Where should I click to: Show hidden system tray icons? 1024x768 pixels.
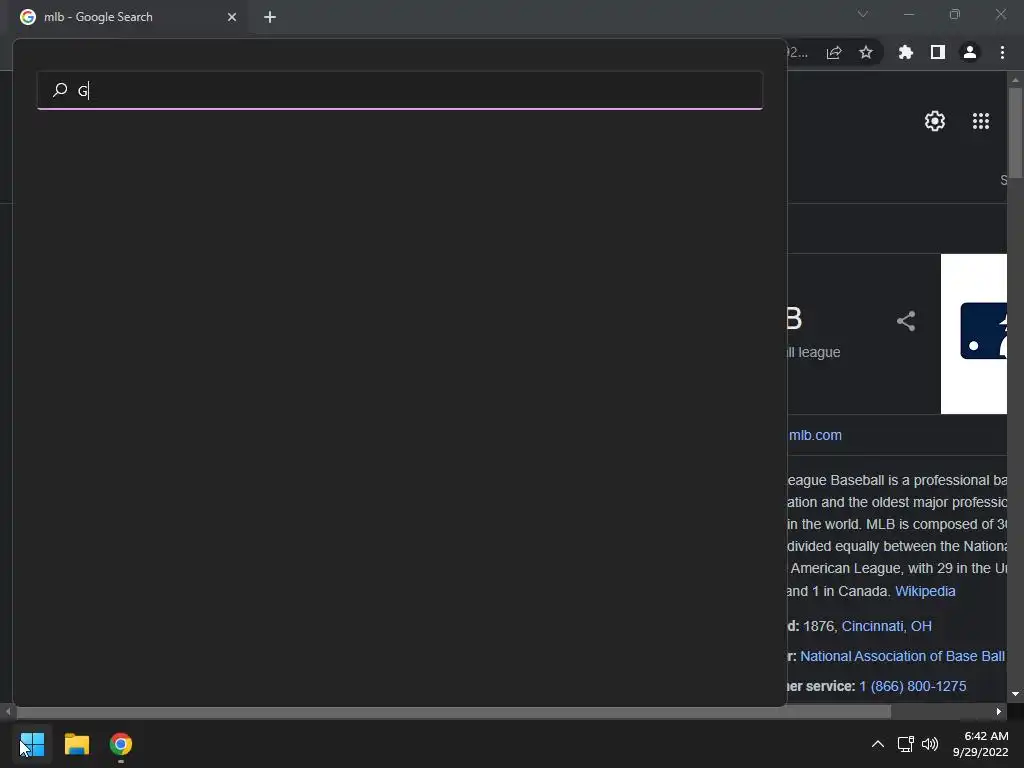click(878, 744)
